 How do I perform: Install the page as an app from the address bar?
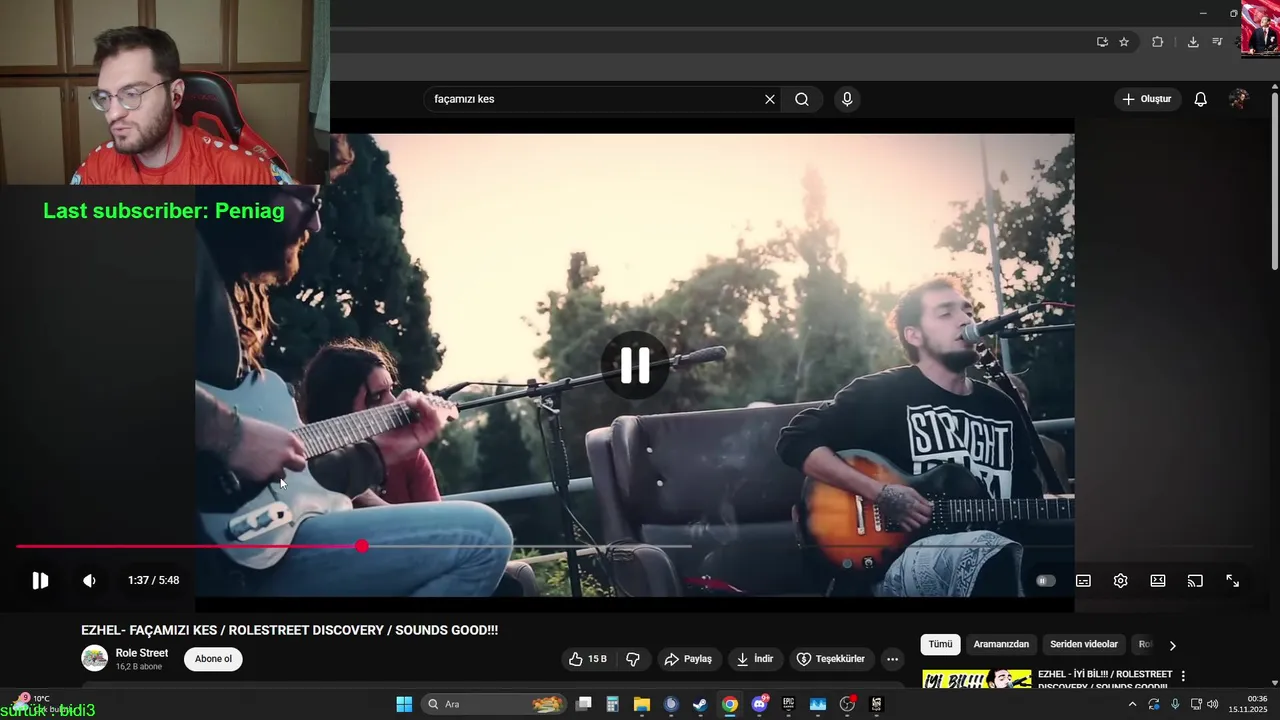tap(1102, 42)
